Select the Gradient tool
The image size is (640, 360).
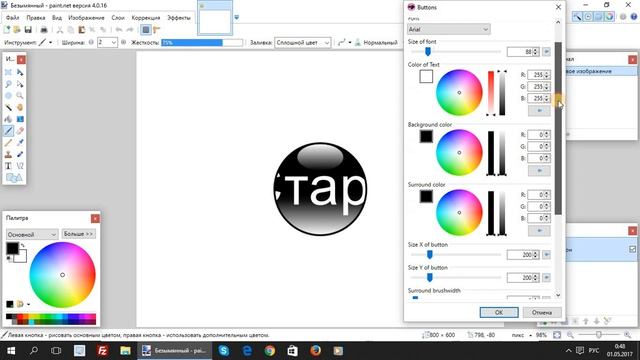pos(20,119)
